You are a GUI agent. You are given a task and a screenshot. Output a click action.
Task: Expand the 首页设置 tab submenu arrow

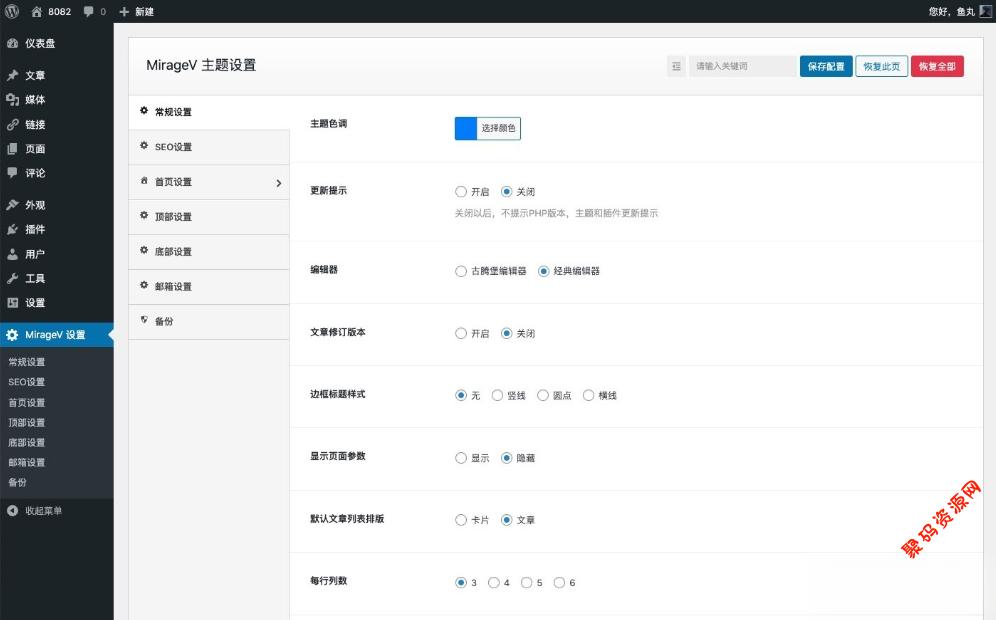click(x=278, y=183)
